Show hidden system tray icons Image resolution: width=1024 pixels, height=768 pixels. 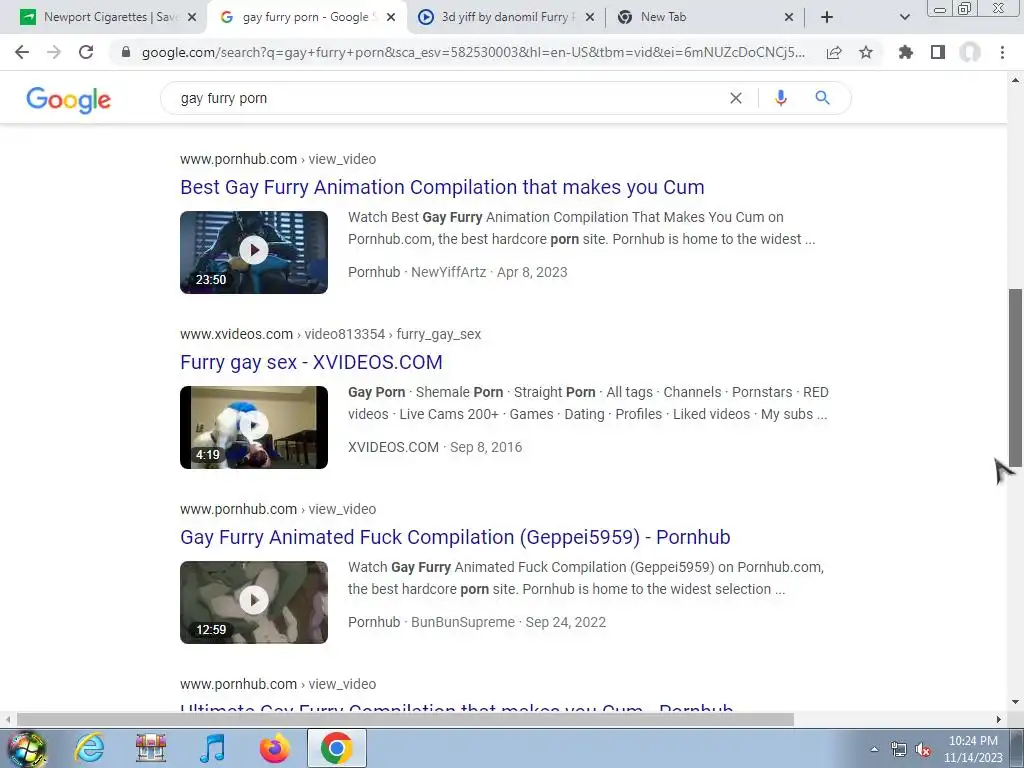click(874, 750)
